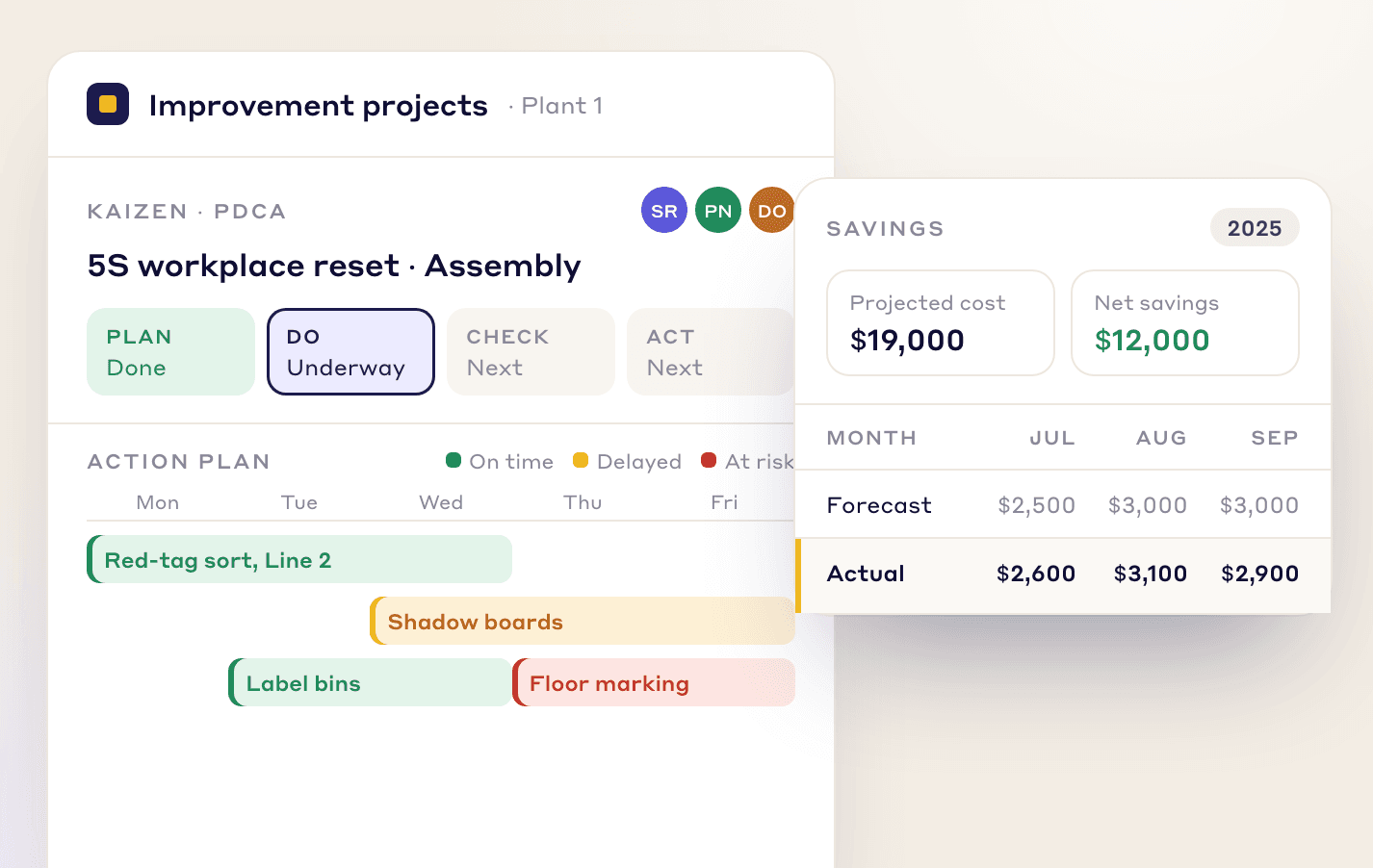Select the Tue column header
The width and height of the screenshot is (1373, 868).
point(299,502)
